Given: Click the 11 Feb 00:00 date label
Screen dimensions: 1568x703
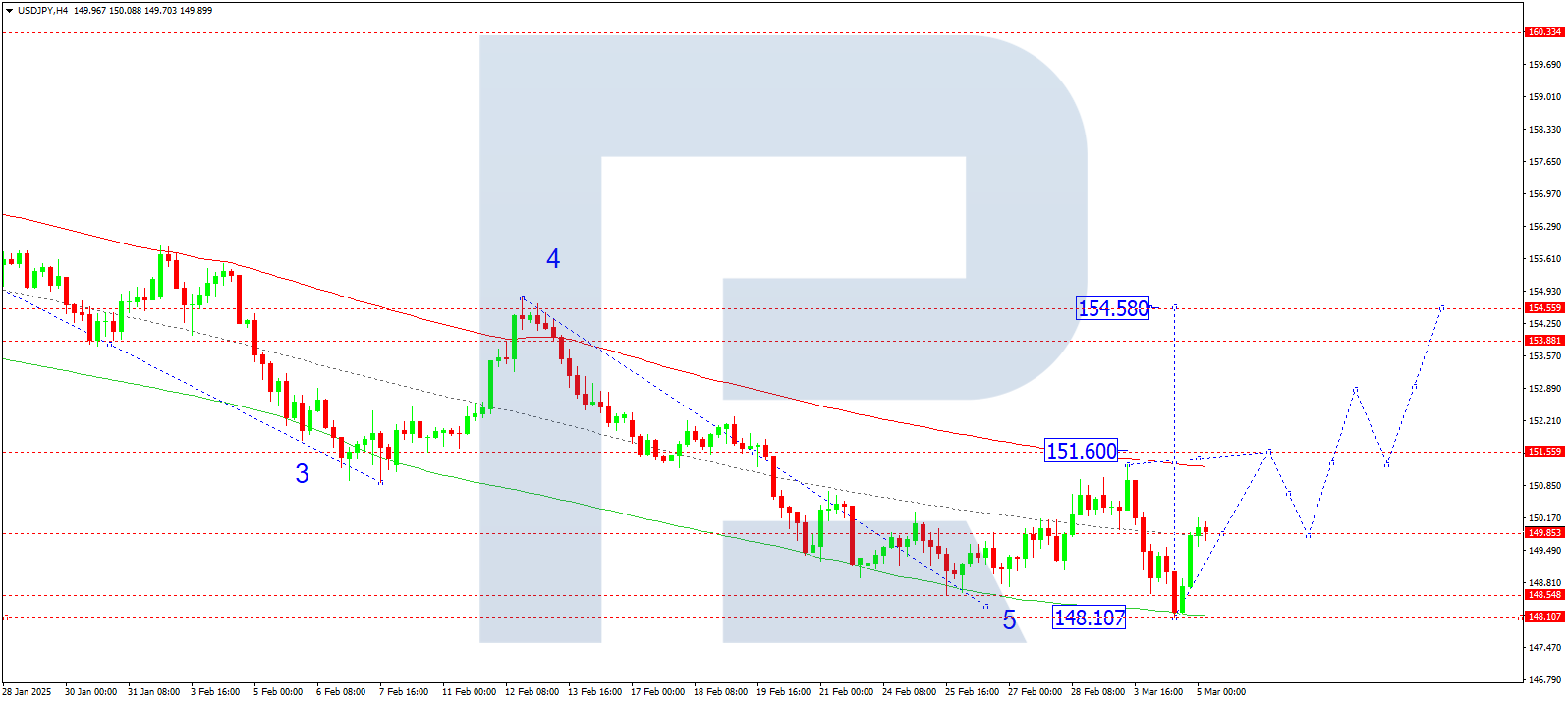Looking at the screenshot, I should pyautogui.click(x=469, y=692).
